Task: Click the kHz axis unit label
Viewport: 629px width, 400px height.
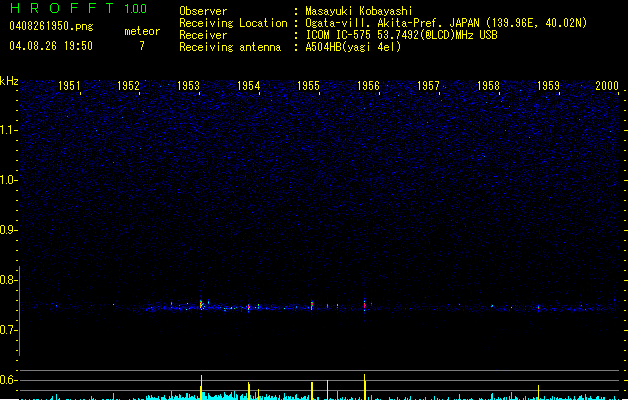Action: [9, 81]
